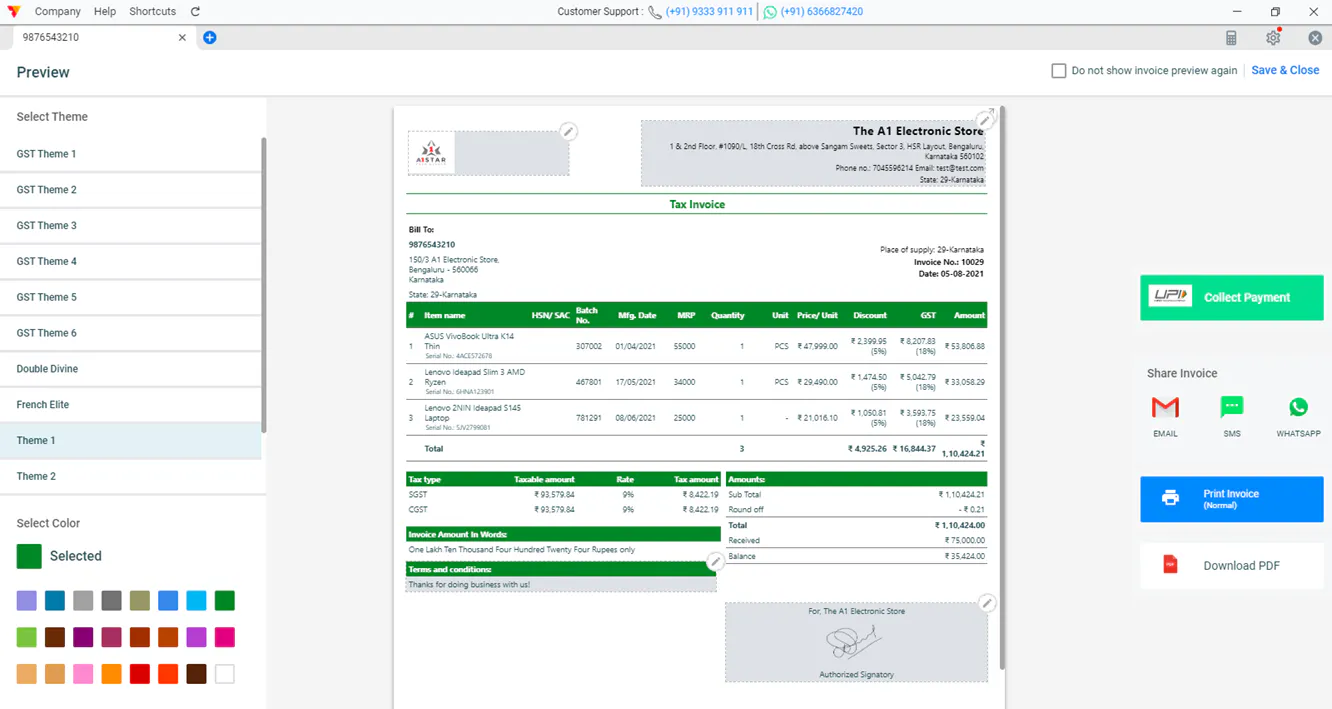Click the Tax Invoice title text
Screen dimensions: 1332x709
[697, 204]
